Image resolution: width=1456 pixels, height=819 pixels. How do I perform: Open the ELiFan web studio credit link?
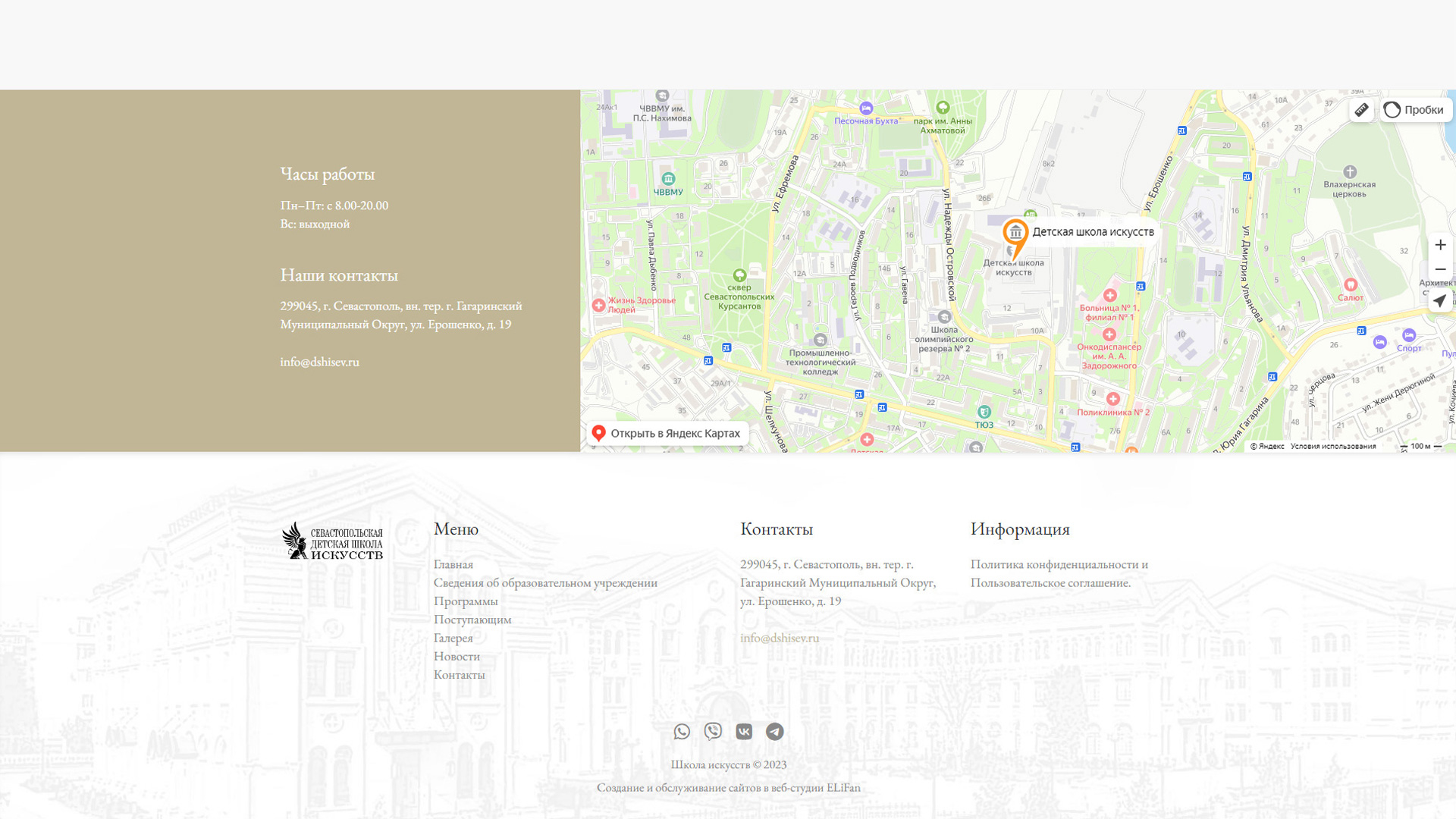(x=843, y=787)
